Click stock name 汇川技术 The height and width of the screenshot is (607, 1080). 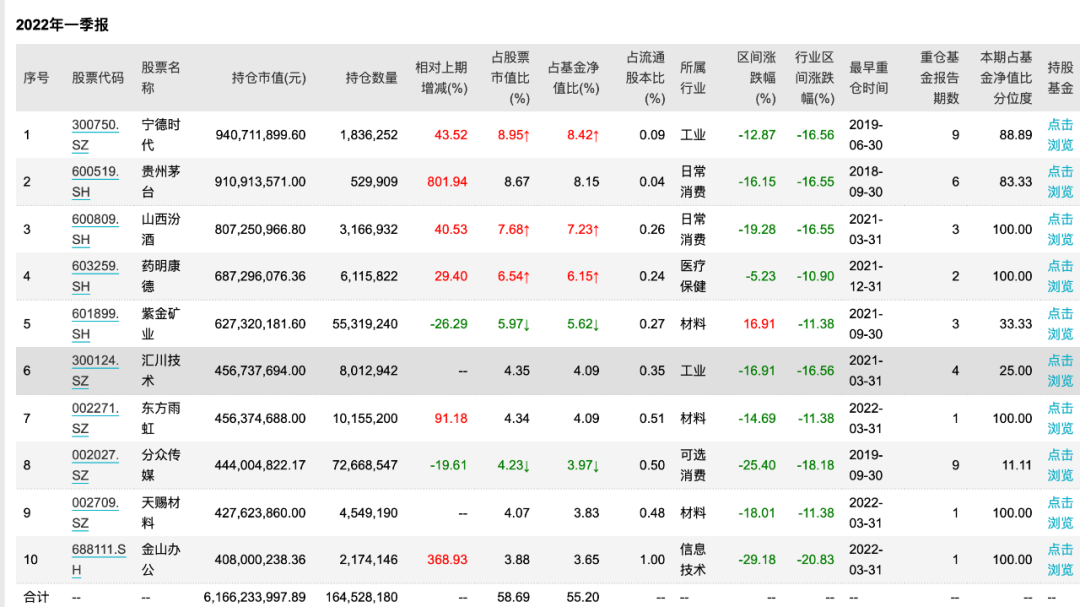160,371
